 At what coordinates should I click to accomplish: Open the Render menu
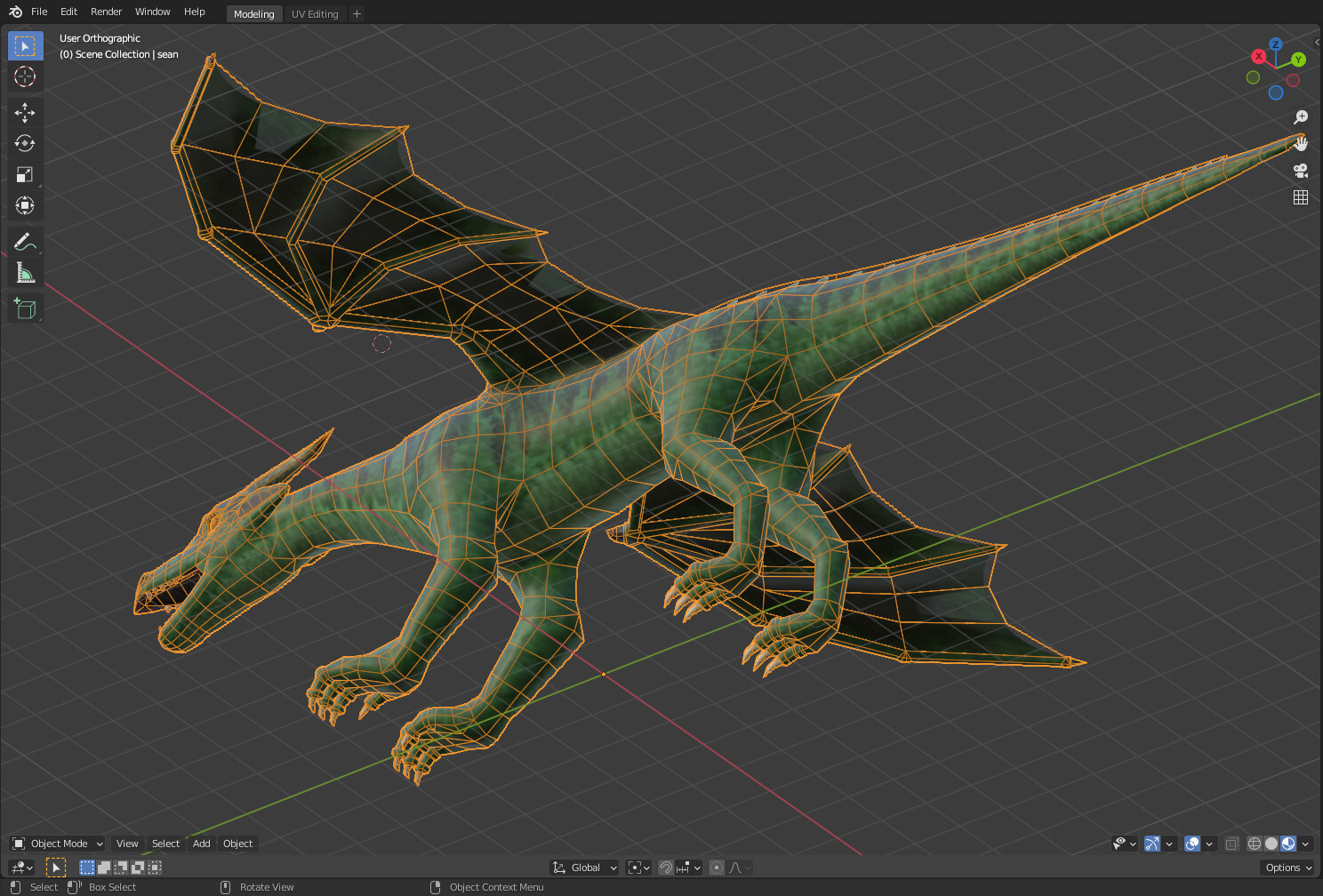[x=106, y=12]
